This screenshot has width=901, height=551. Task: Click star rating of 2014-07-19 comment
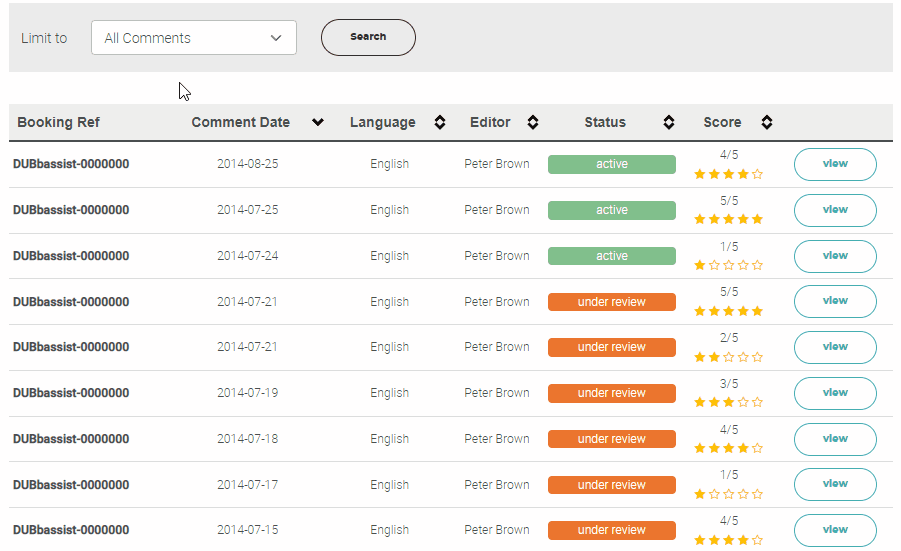pyautogui.click(x=728, y=403)
